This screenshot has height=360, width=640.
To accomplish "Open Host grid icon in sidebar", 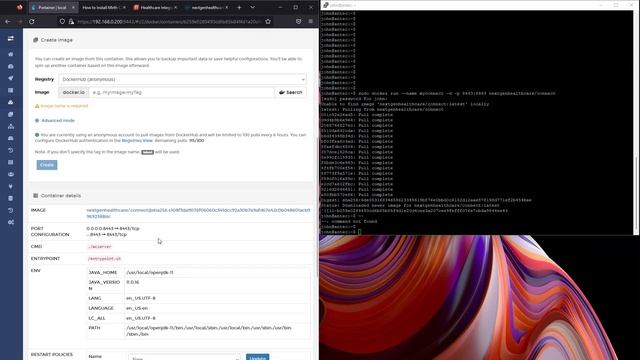I will tap(11, 162).
